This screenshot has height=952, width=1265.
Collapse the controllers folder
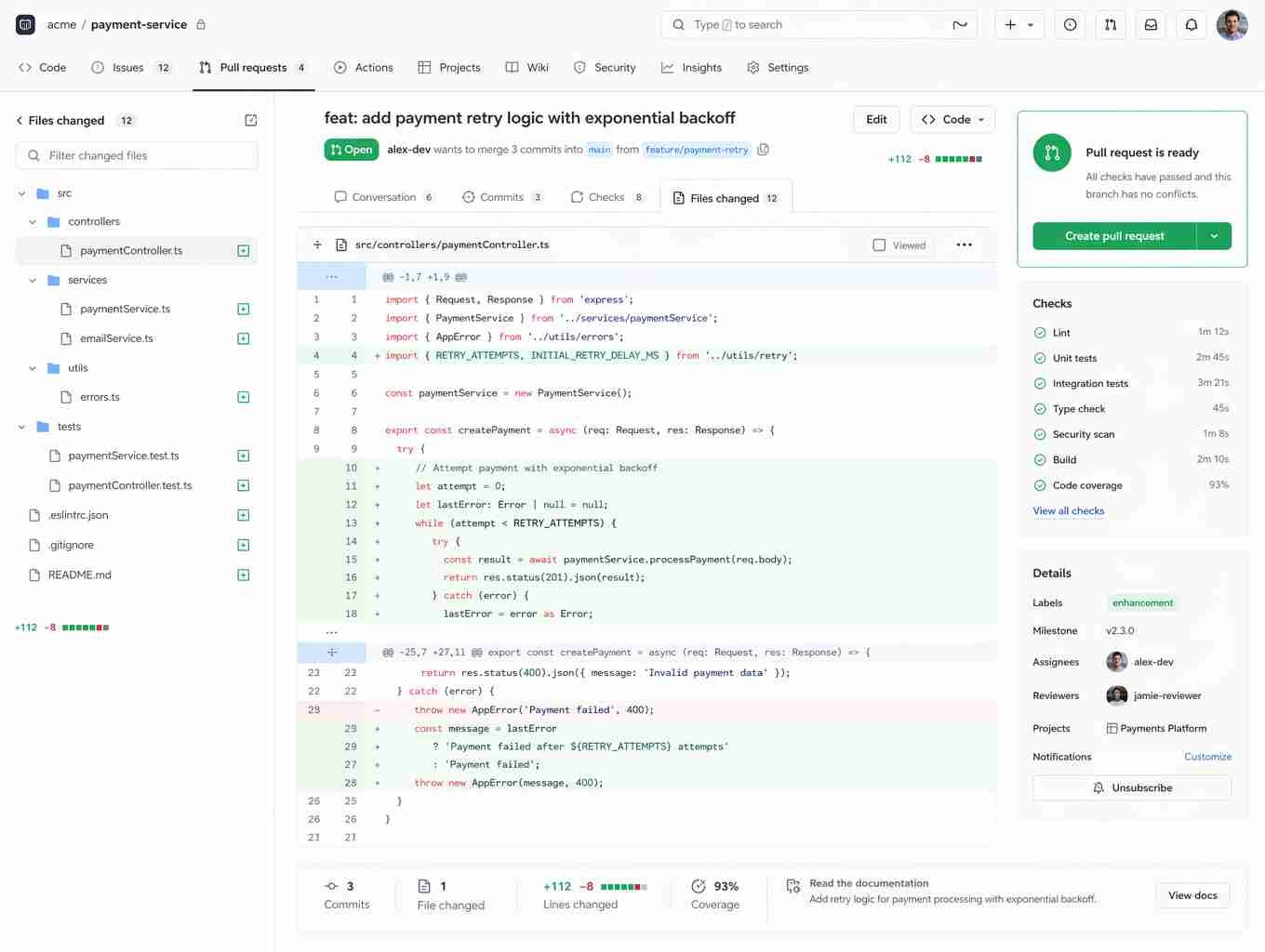click(33, 222)
